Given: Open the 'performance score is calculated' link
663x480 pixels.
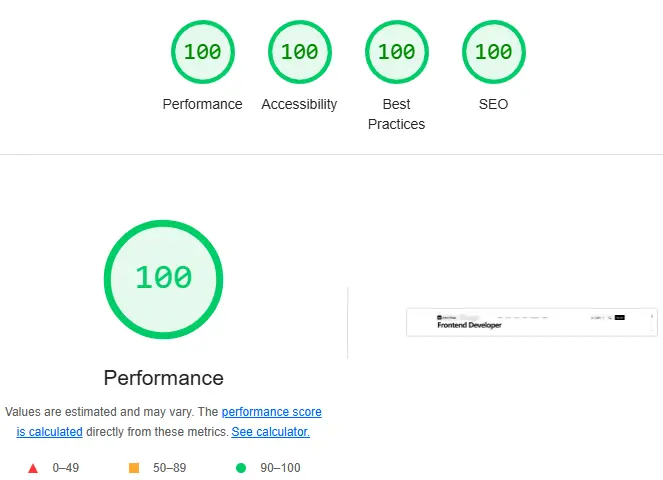Looking at the screenshot, I should point(270,412).
